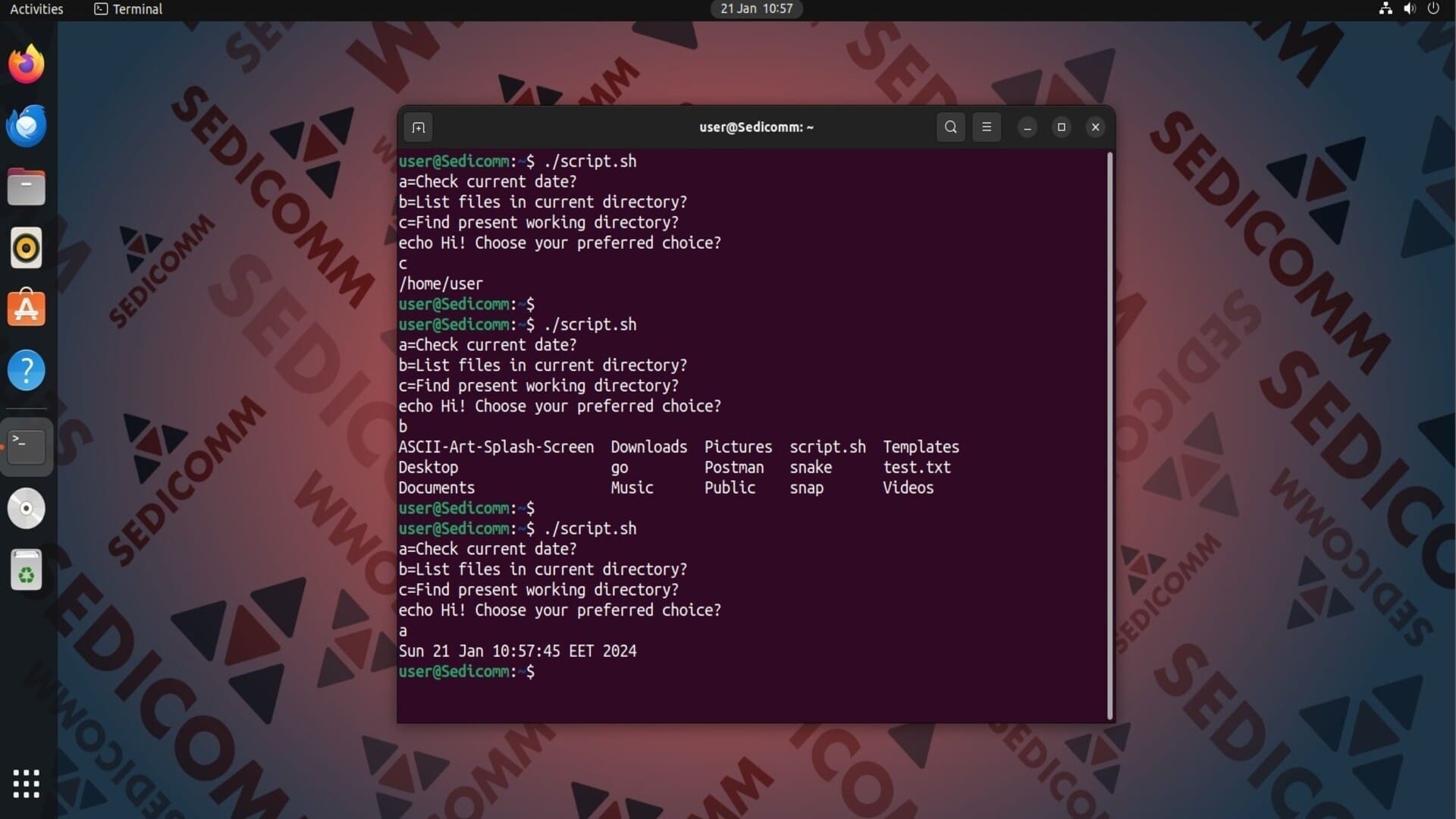
Task: Click the Terminal dock icon
Action: pos(27,447)
